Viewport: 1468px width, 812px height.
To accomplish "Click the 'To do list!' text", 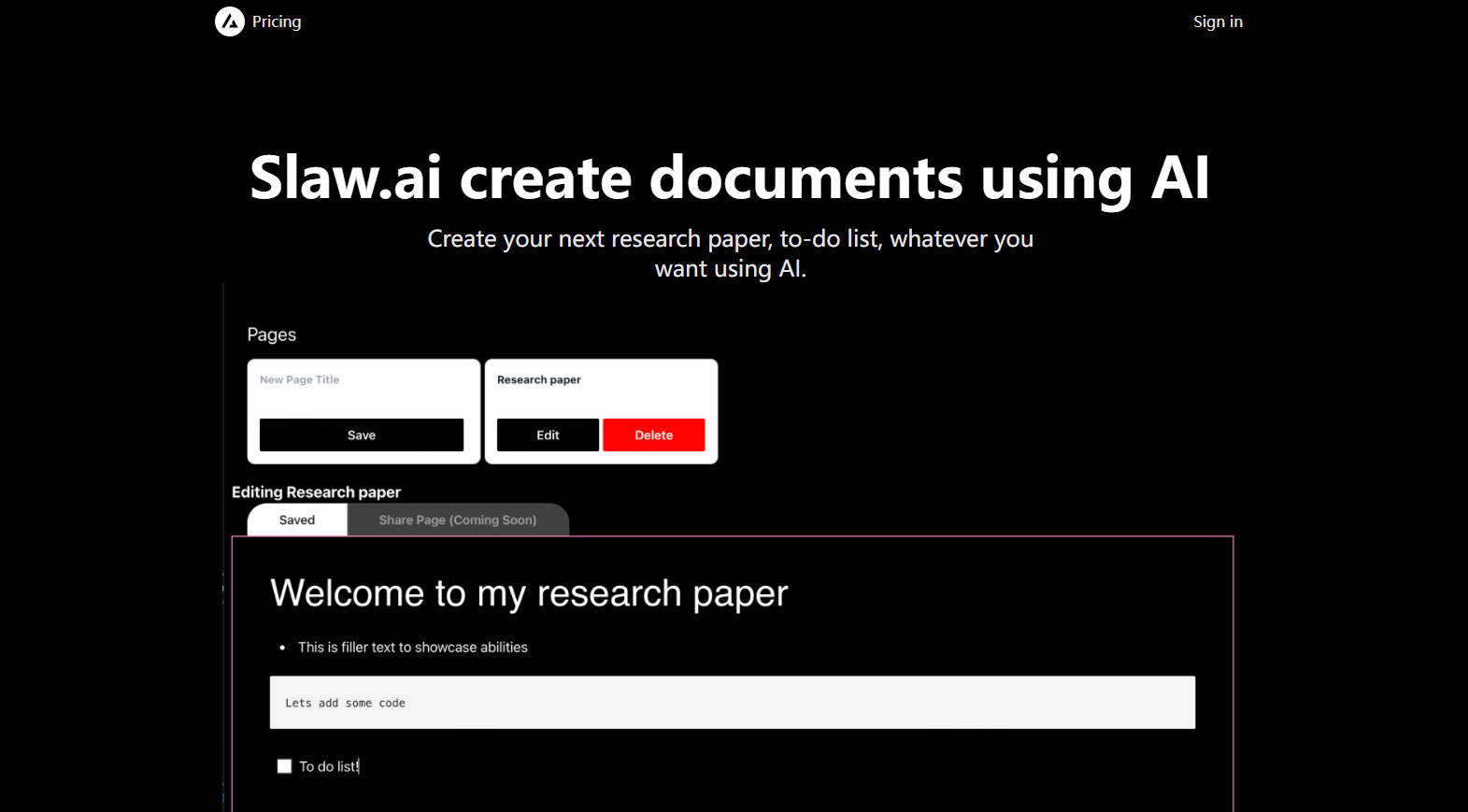I will coord(329,766).
